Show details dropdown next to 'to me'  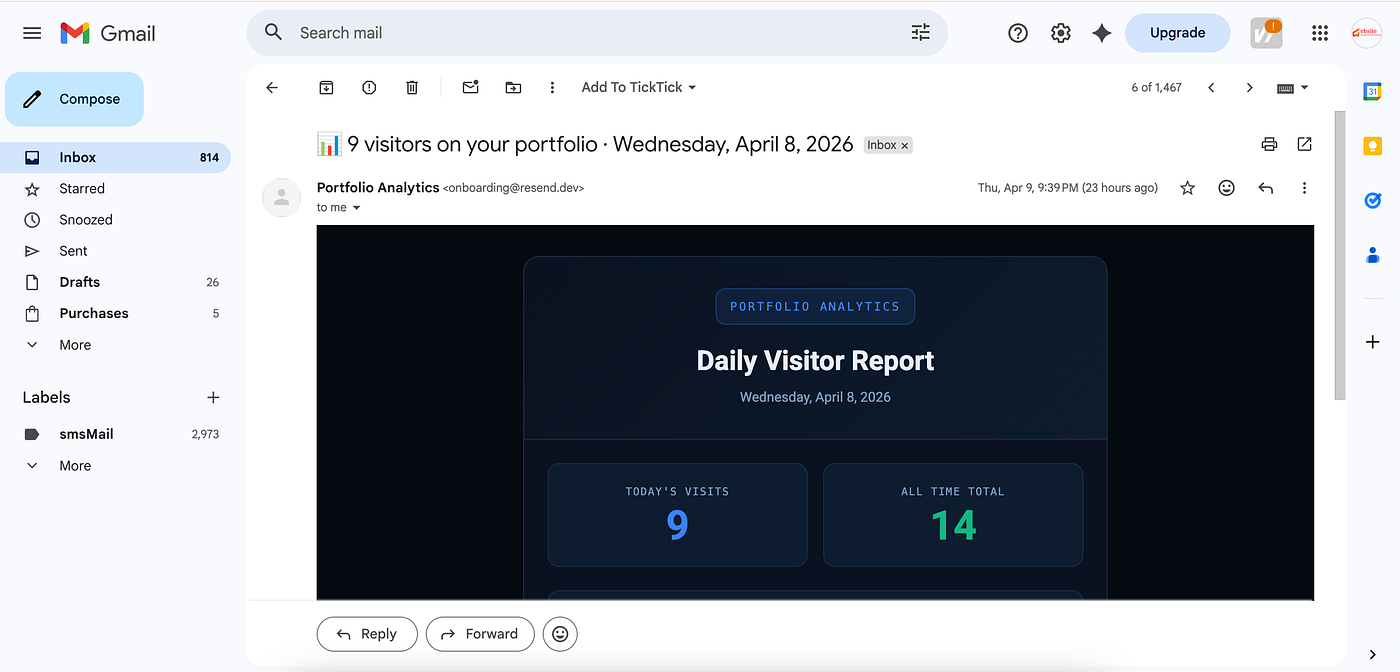356,208
